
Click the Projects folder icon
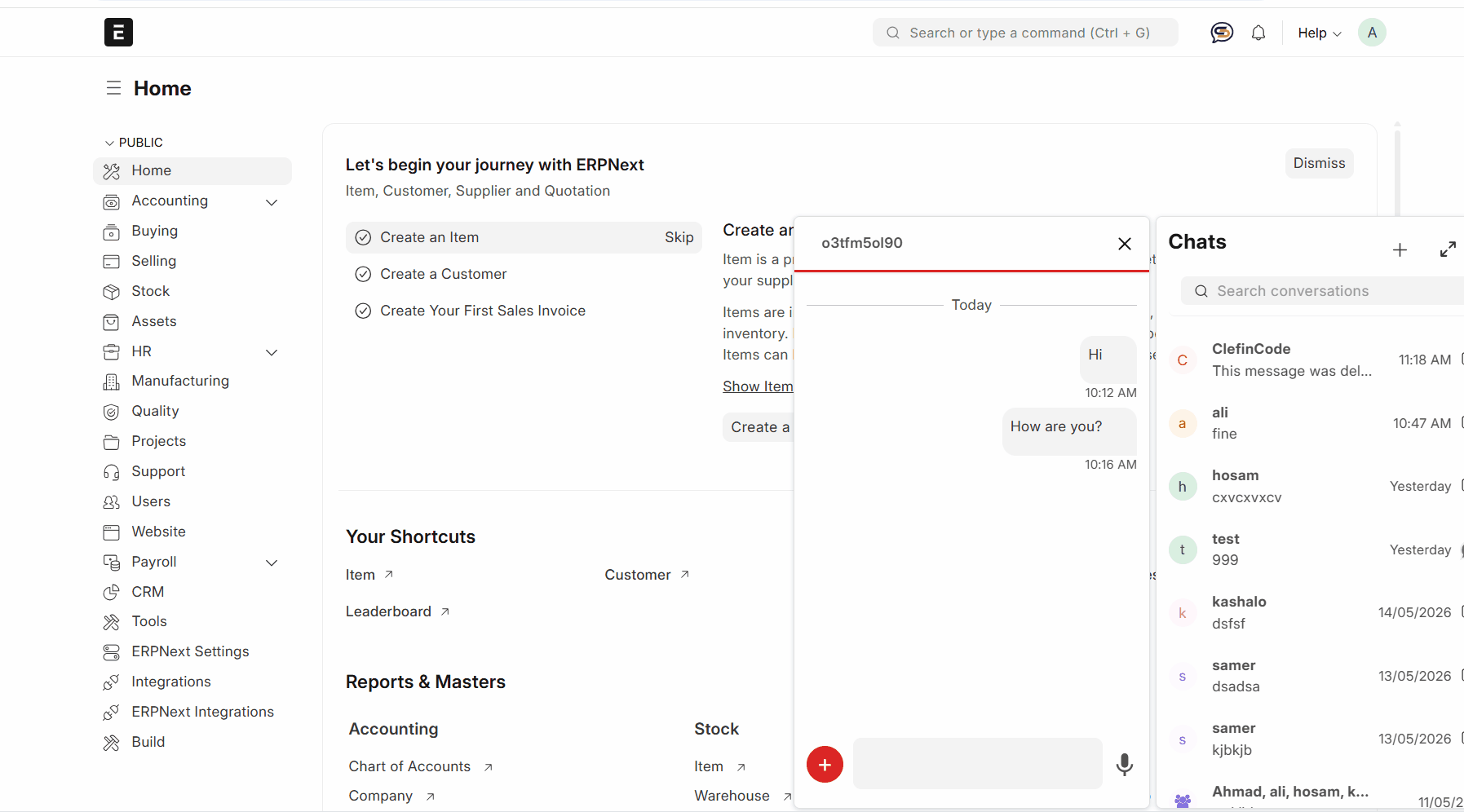pyautogui.click(x=112, y=442)
